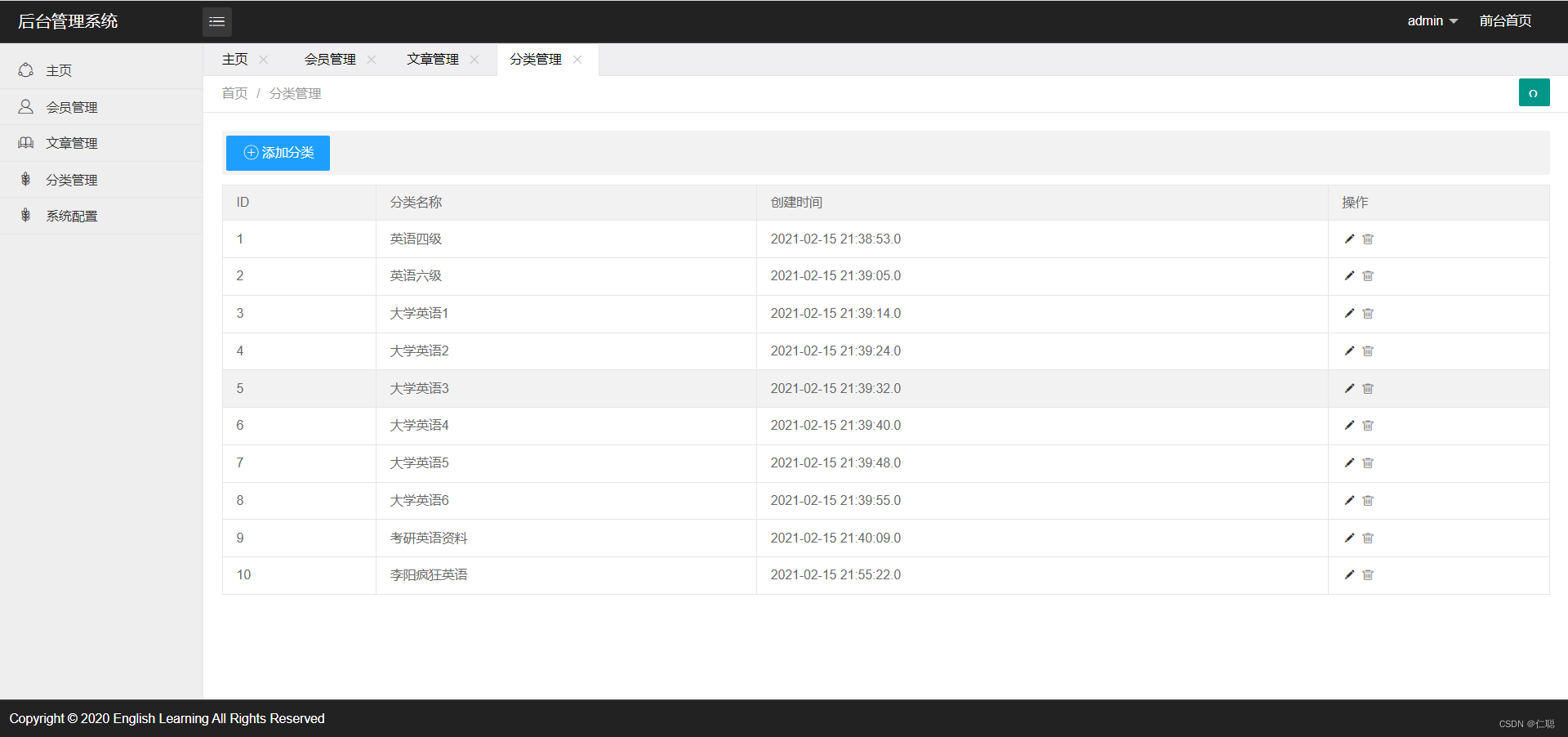Edit 大学英语3 using the pencil icon
The width and height of the screenshot is (1568, 737).
point(1348,389)
